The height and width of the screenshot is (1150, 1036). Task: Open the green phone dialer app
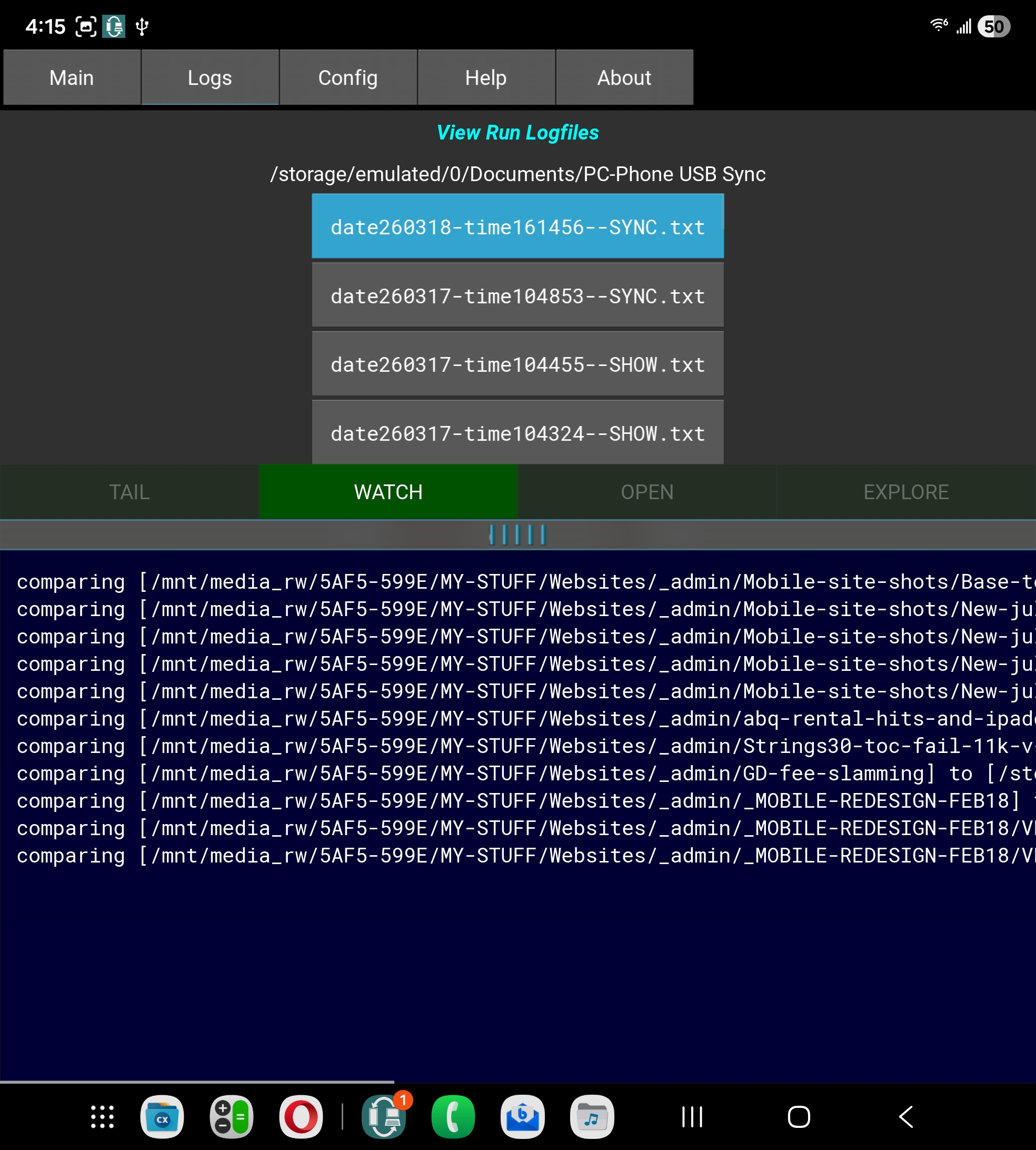(453, 1117)
